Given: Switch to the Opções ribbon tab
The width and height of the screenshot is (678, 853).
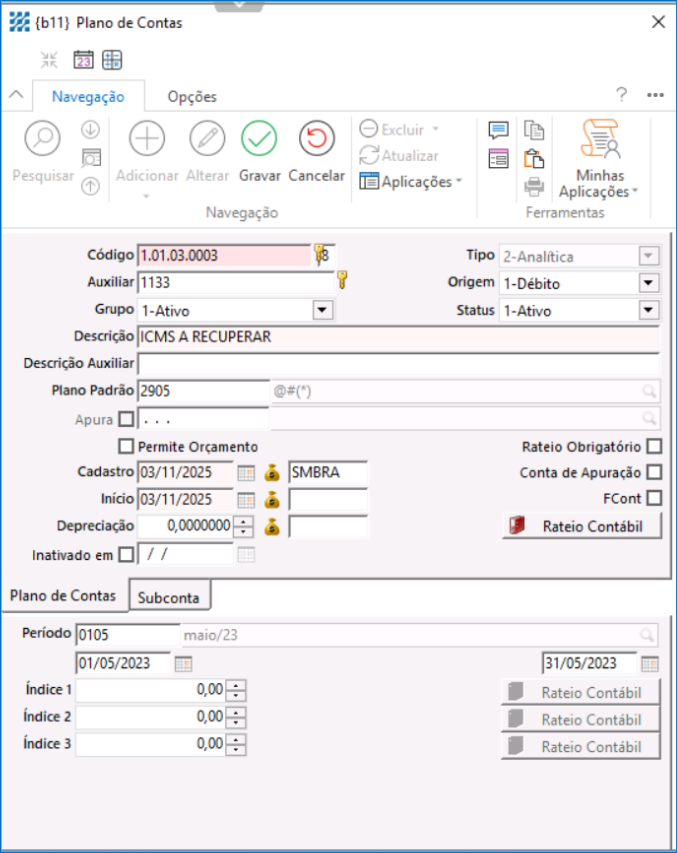Looking at the screenshot, I should click(192, 97).
